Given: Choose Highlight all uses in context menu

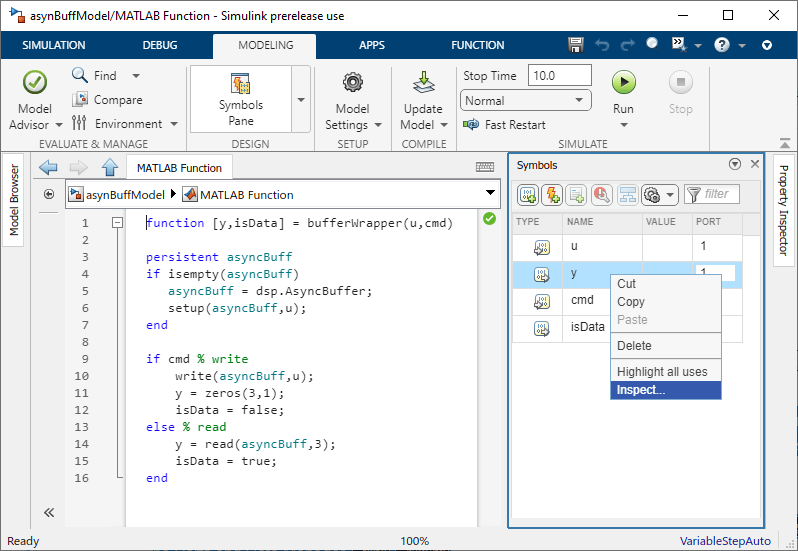Looking at the screenshot, I should tap(662, 371).
